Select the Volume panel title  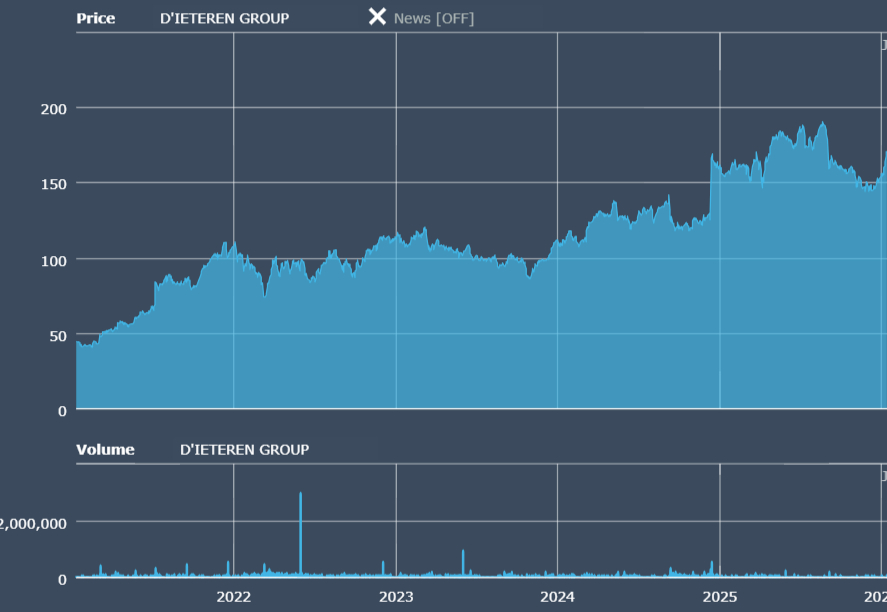tap(105, 450)
